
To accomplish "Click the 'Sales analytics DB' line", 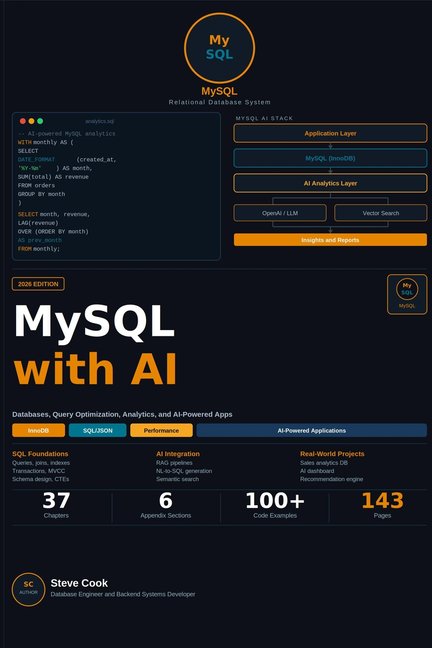I will coord(324,463).
